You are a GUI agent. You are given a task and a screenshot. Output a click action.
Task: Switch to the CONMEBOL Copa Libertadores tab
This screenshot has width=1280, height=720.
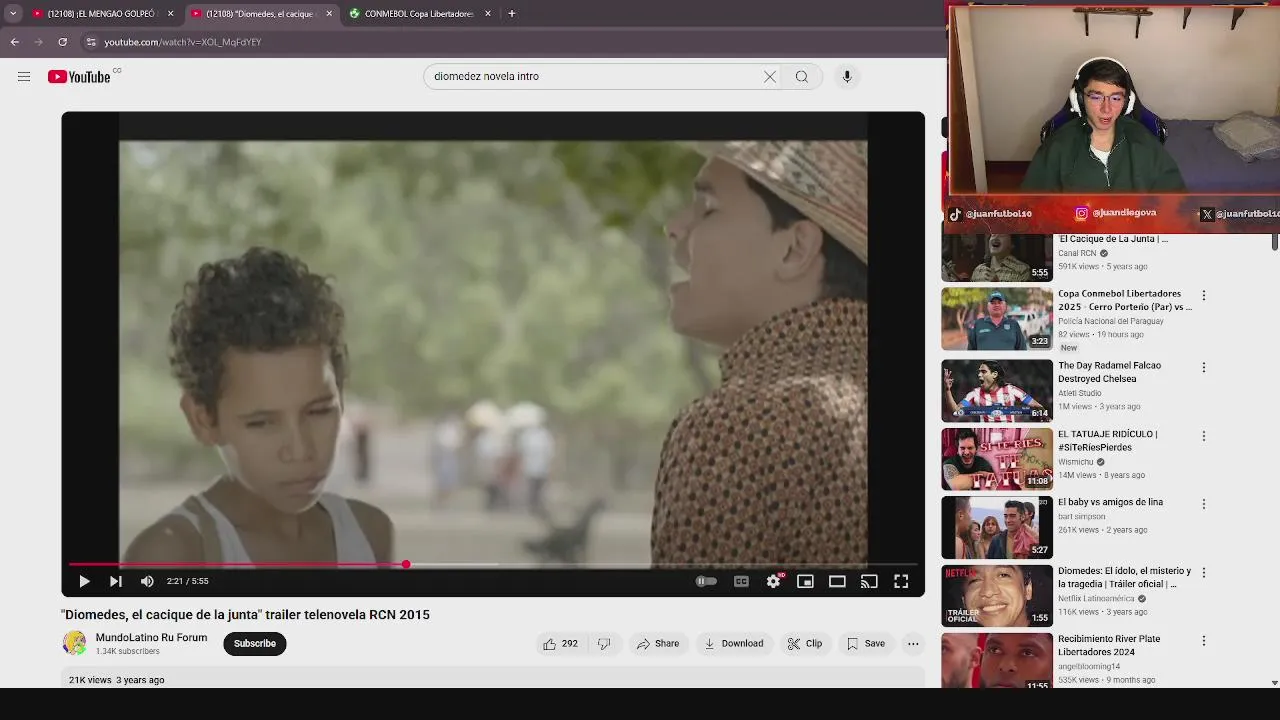[x=418, y=14]
